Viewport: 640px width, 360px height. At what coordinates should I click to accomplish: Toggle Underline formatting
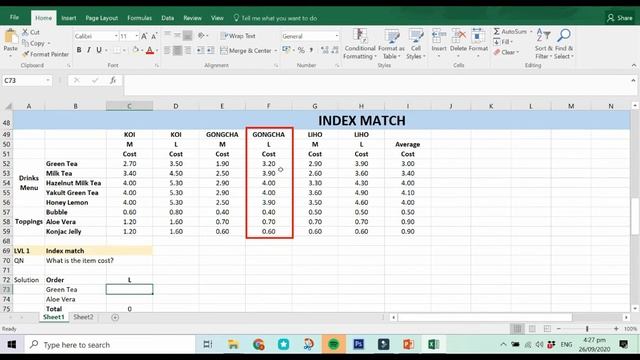click(99, 50)
